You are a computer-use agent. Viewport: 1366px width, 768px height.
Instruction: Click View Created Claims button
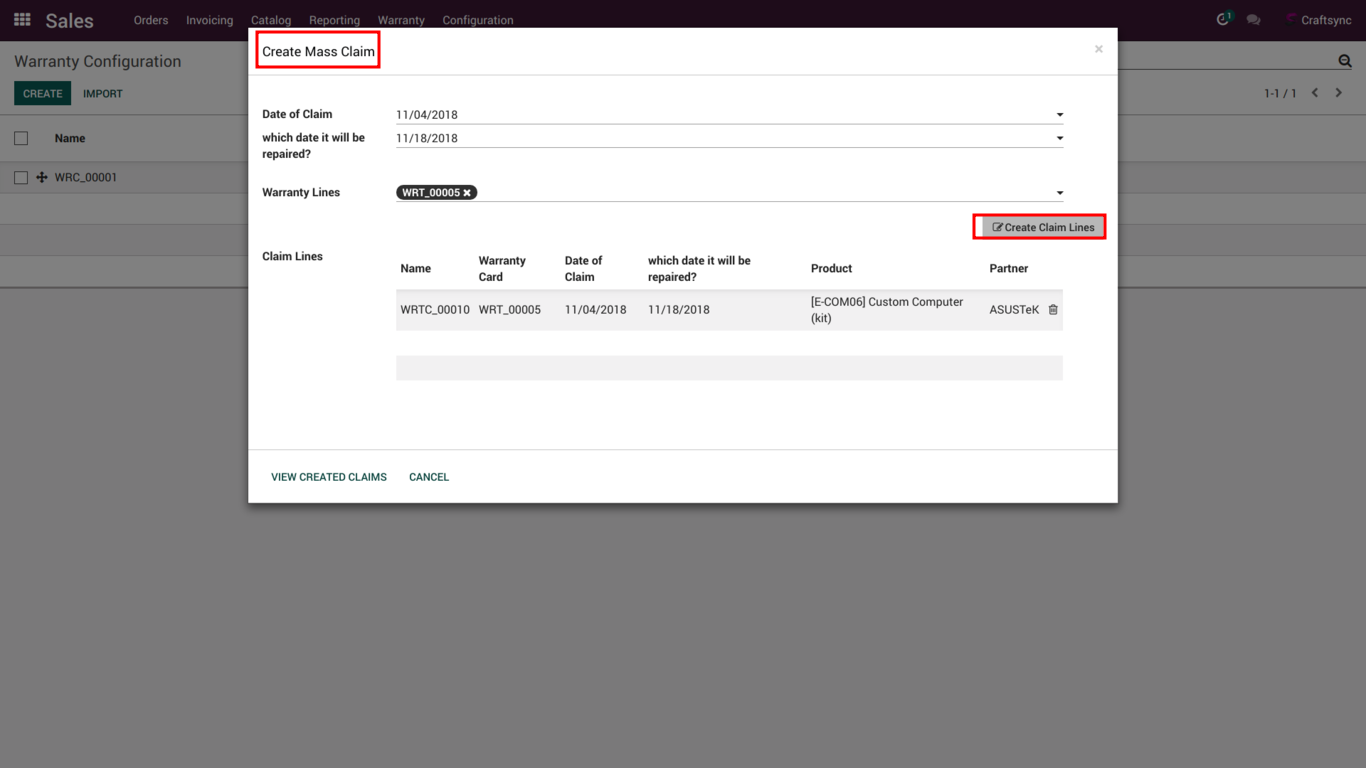328,477
